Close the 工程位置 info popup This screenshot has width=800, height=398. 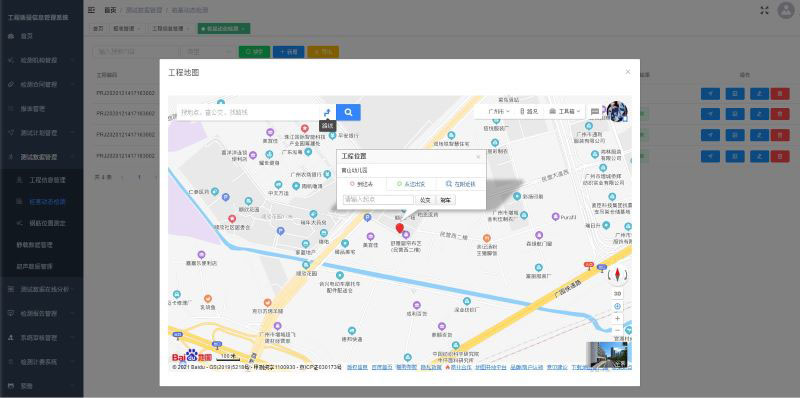[478, 157]
